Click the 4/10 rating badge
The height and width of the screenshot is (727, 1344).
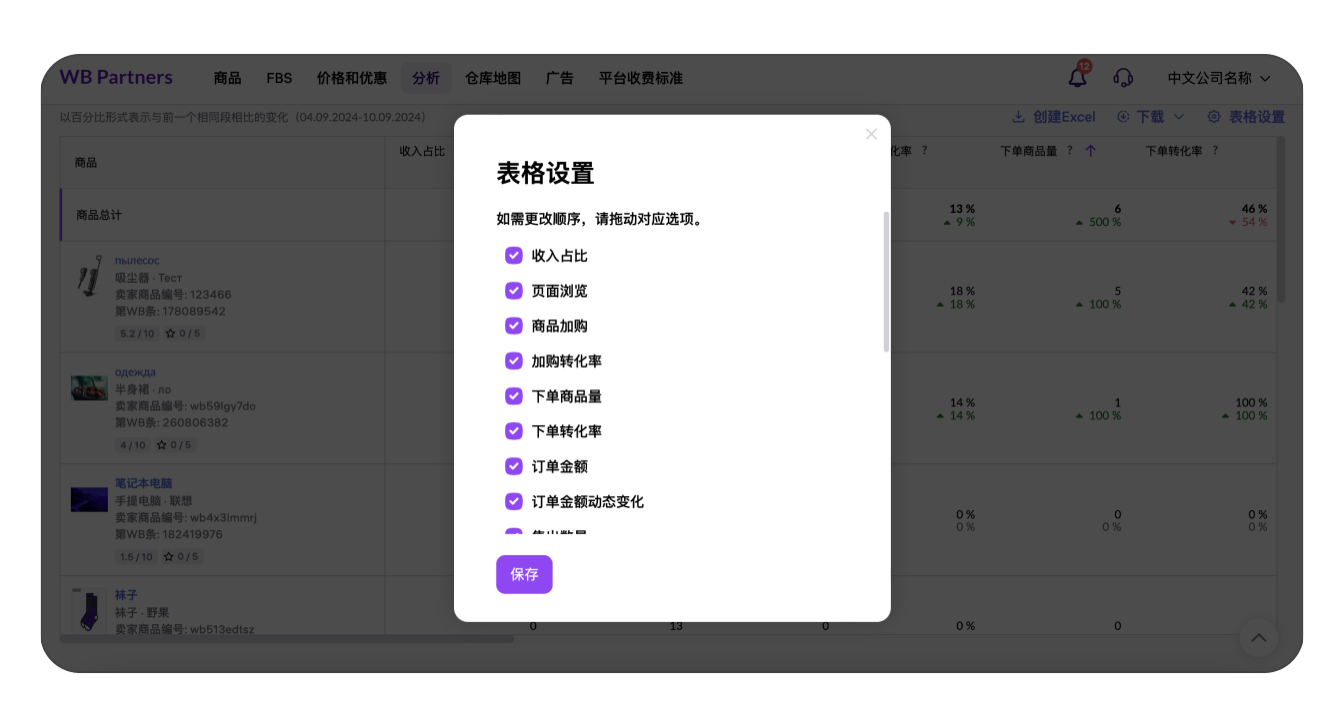coord(133,445)
